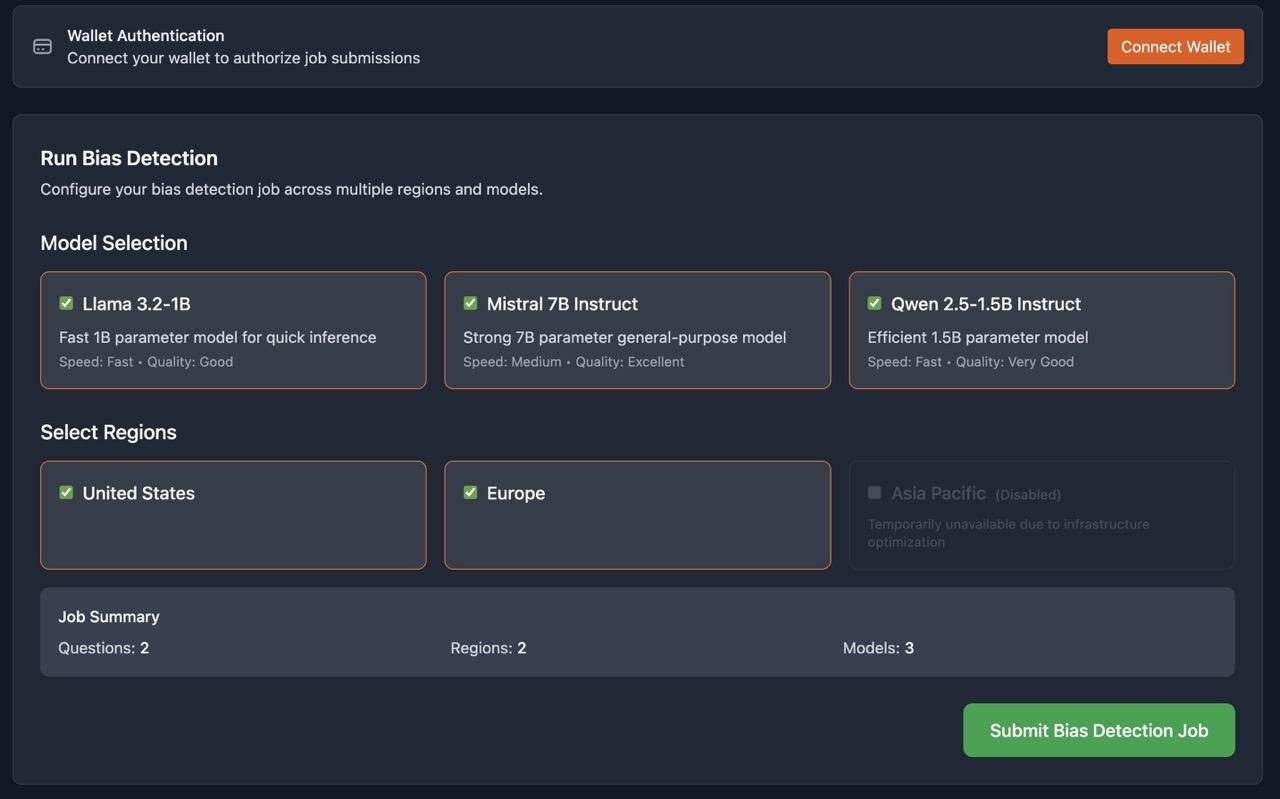This screenshot has height=799, width=1280.
Task: Click the wallet card icon beside Wallet Authentication
Action: (41, 45)
